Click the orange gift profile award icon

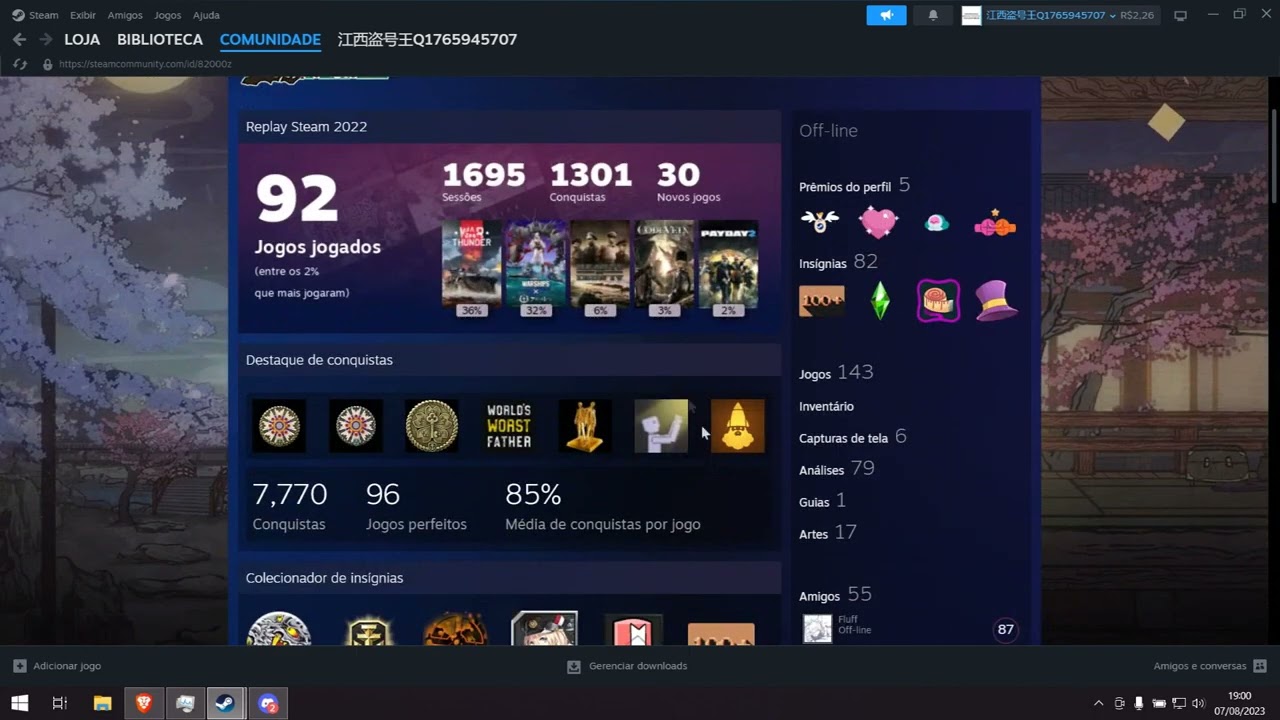[995, 224]
